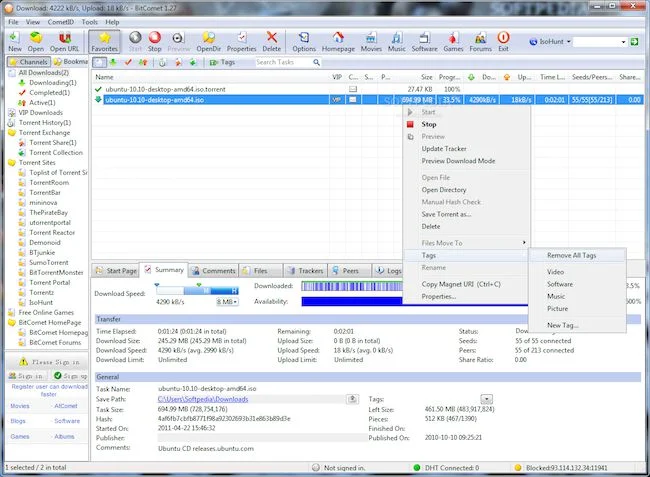Screen dimensions: 650x477
Task: Click the Games toolbar icon
Action: 453,42
